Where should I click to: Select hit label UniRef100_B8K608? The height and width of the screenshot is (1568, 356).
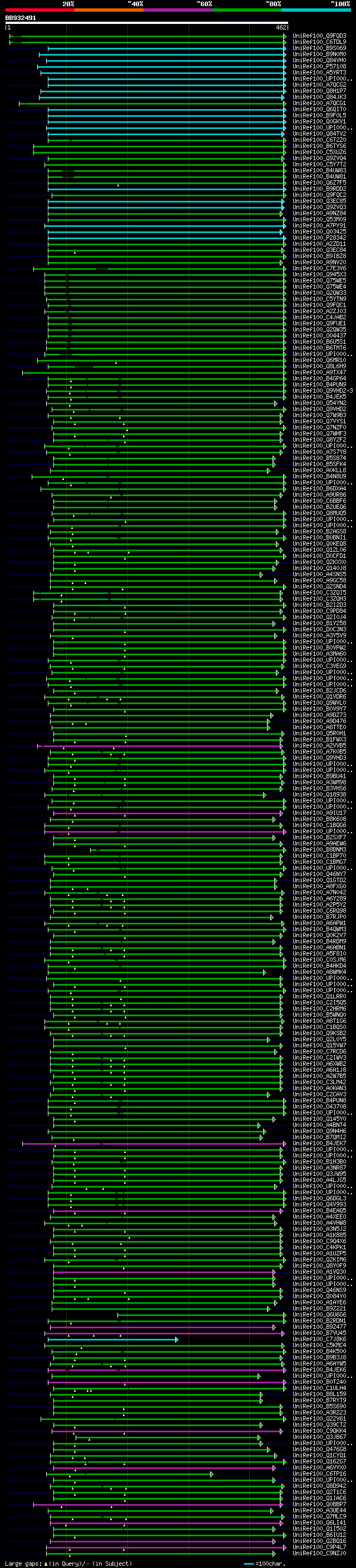pos(319,819)
